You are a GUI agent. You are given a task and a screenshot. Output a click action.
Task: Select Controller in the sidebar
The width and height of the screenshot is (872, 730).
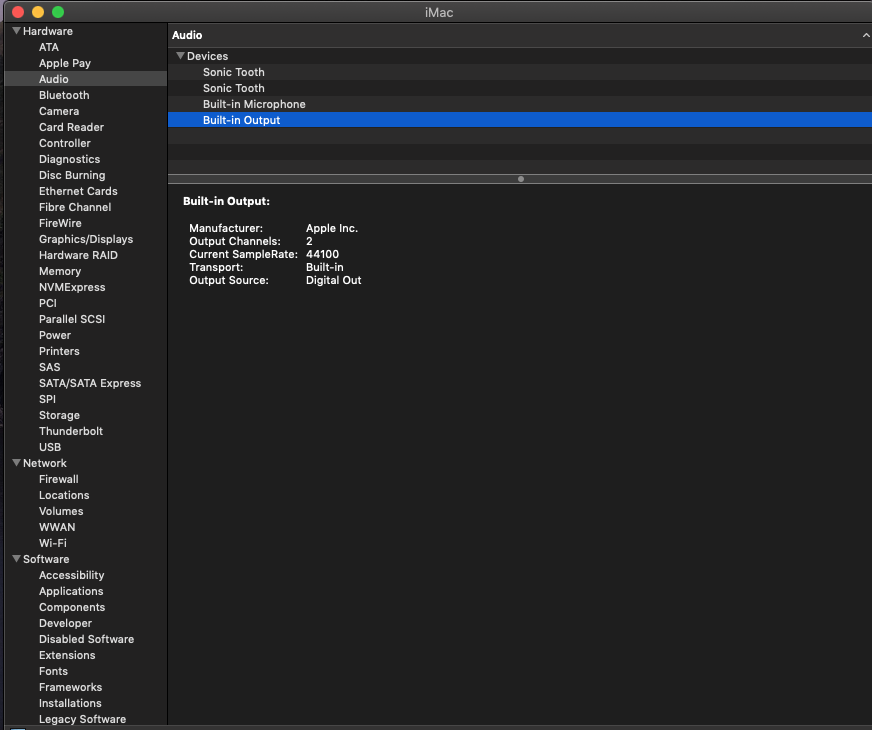point(65,143)
